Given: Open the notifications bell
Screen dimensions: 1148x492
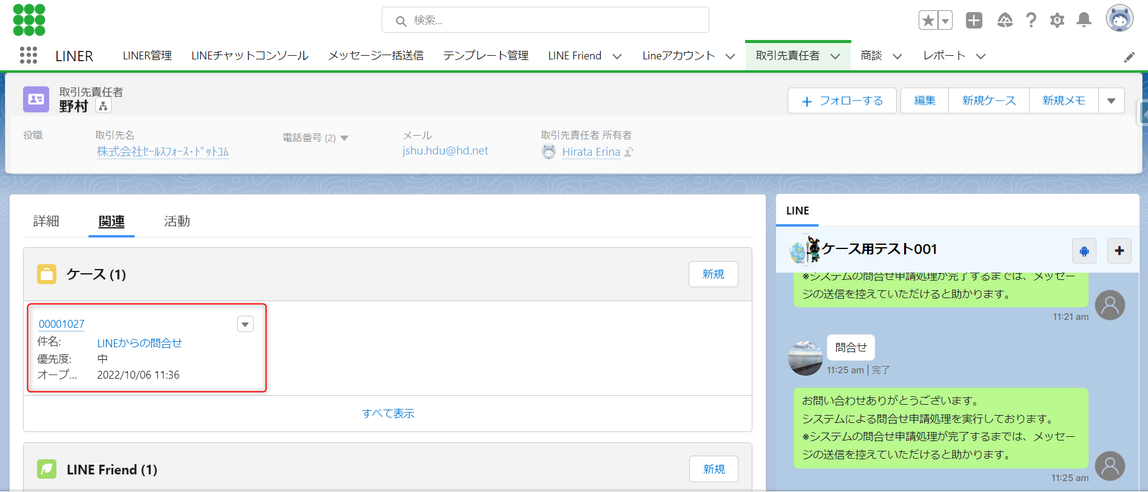Looking at the screenshot, I should click(x=1084, y=20).
